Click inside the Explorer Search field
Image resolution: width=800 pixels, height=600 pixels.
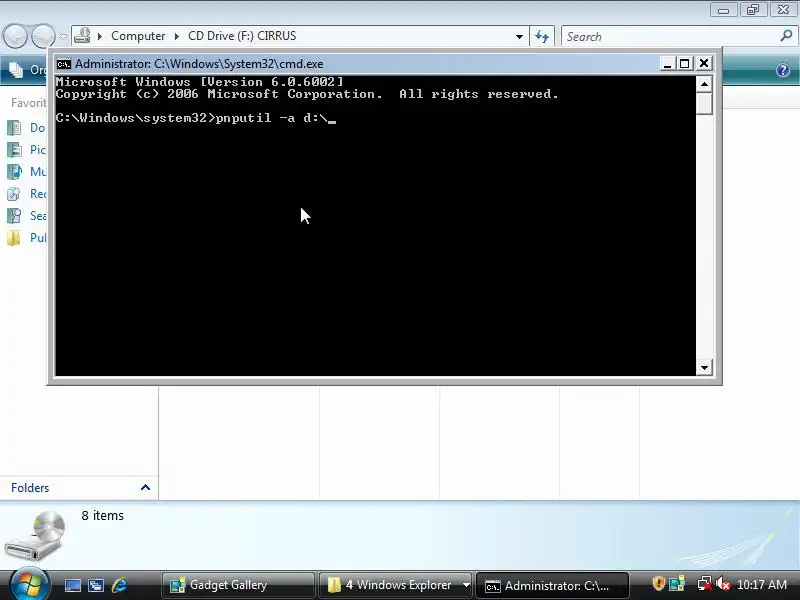coord(669,37)
